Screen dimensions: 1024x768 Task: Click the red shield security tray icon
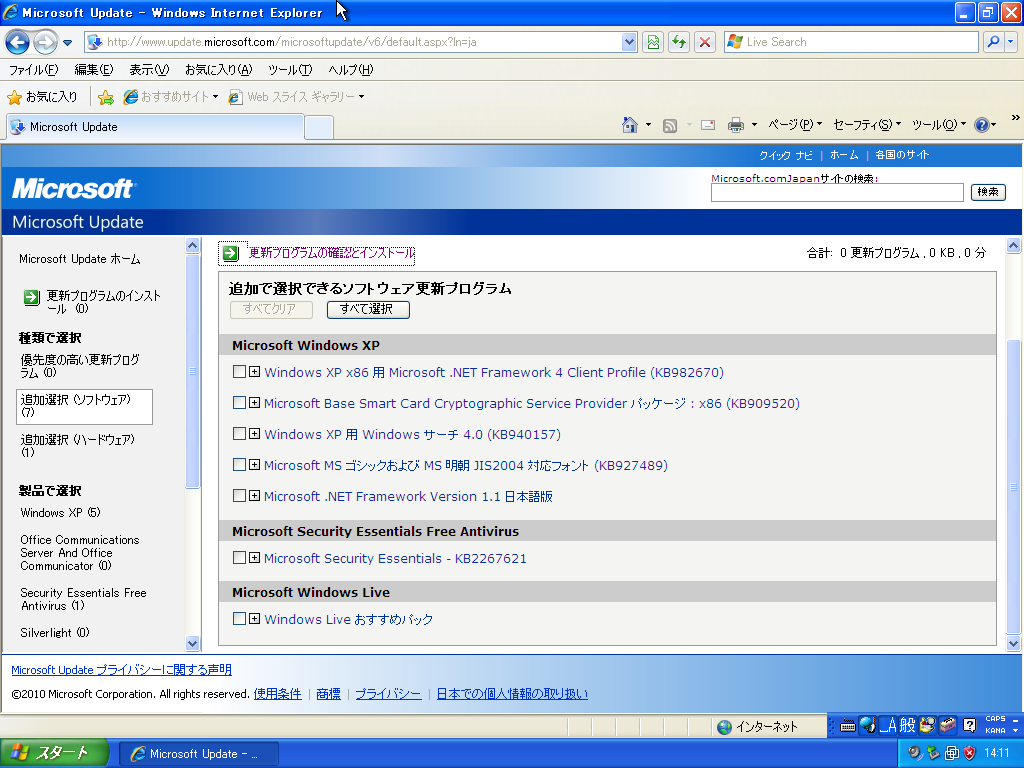click(x=970, y=753)
